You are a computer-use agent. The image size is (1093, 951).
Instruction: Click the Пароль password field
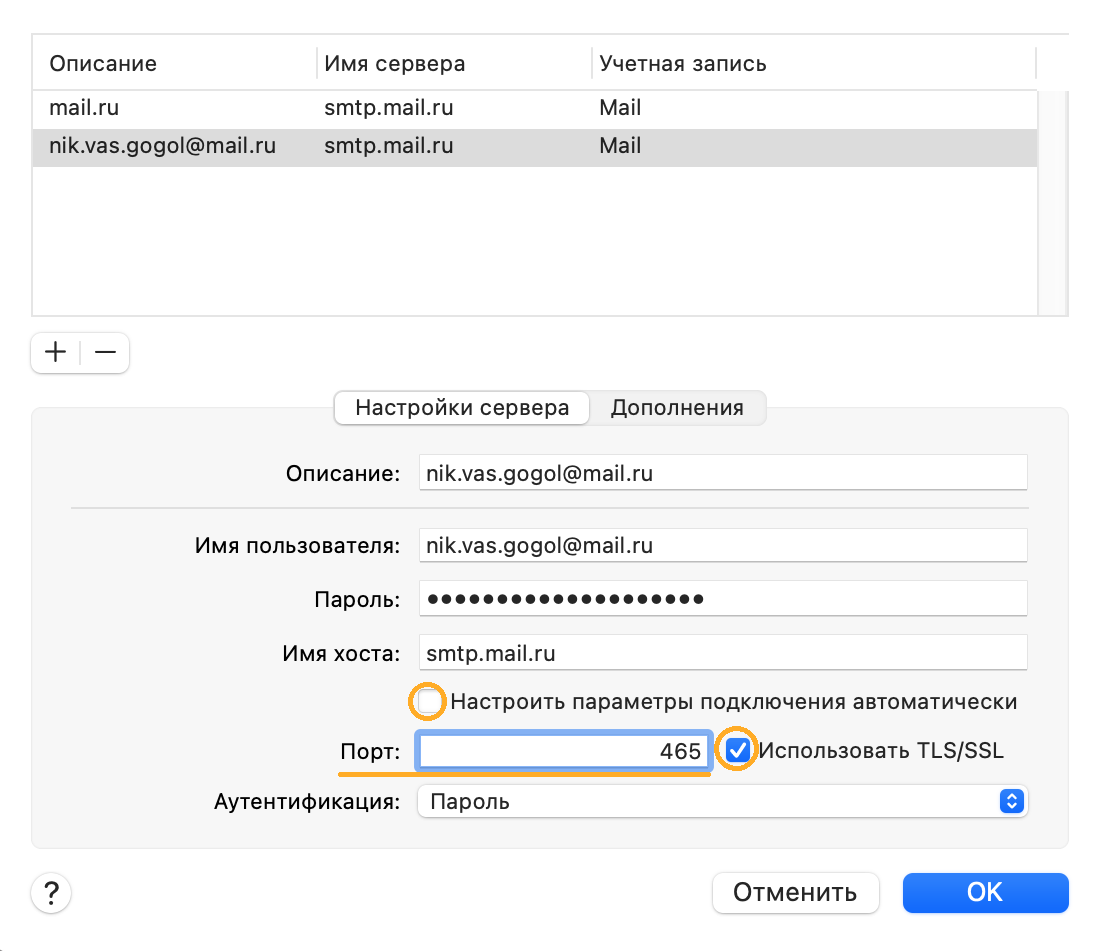(x=723, y=598)
